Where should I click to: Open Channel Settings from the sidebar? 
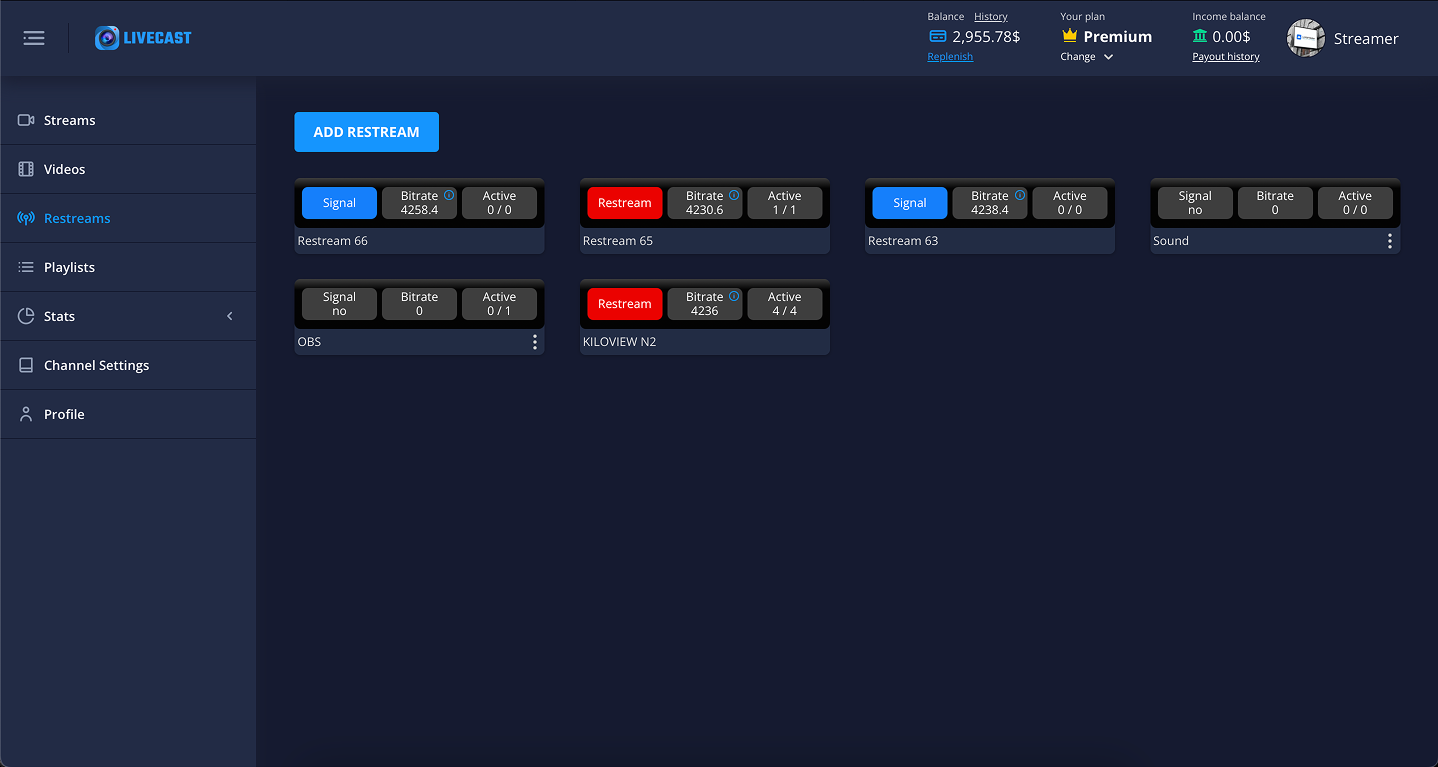click(96, 365)
